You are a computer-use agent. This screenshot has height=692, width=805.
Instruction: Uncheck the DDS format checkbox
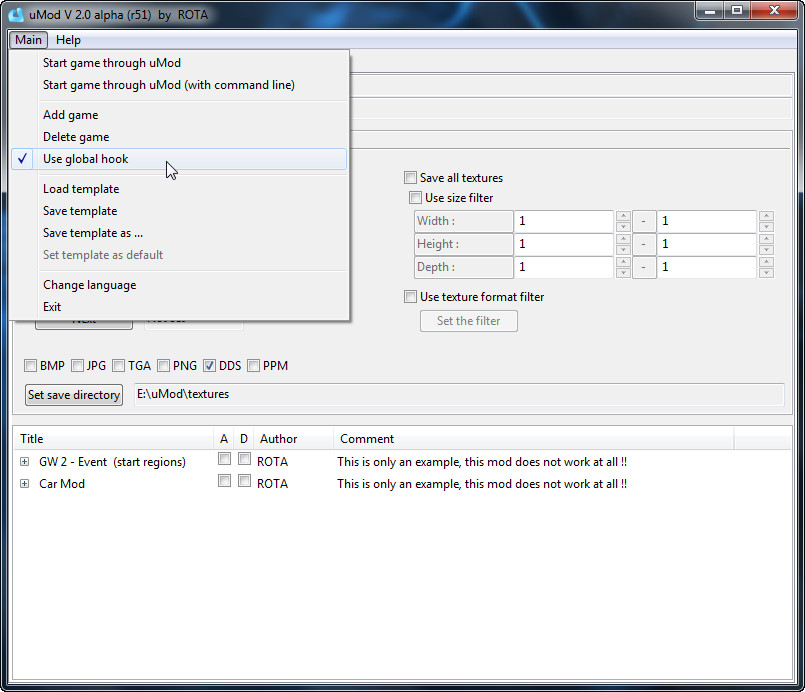[209, 366]
